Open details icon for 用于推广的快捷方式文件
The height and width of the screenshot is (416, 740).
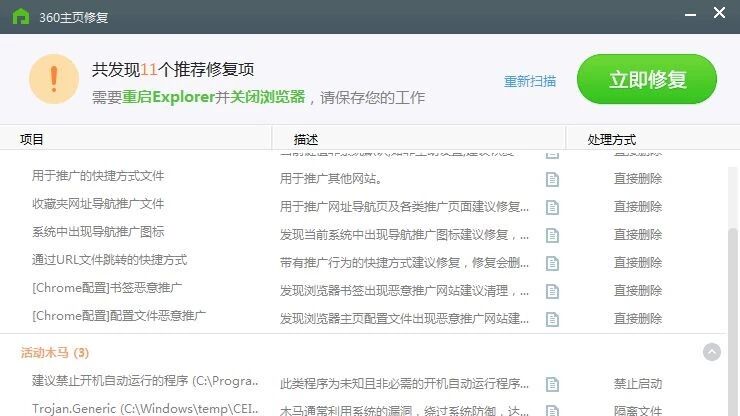click(x=552, y=179)
